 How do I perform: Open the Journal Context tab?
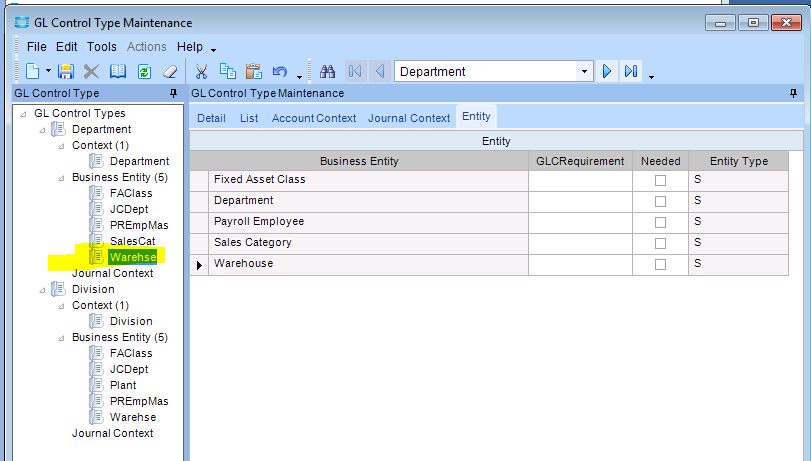click(409, 118)
